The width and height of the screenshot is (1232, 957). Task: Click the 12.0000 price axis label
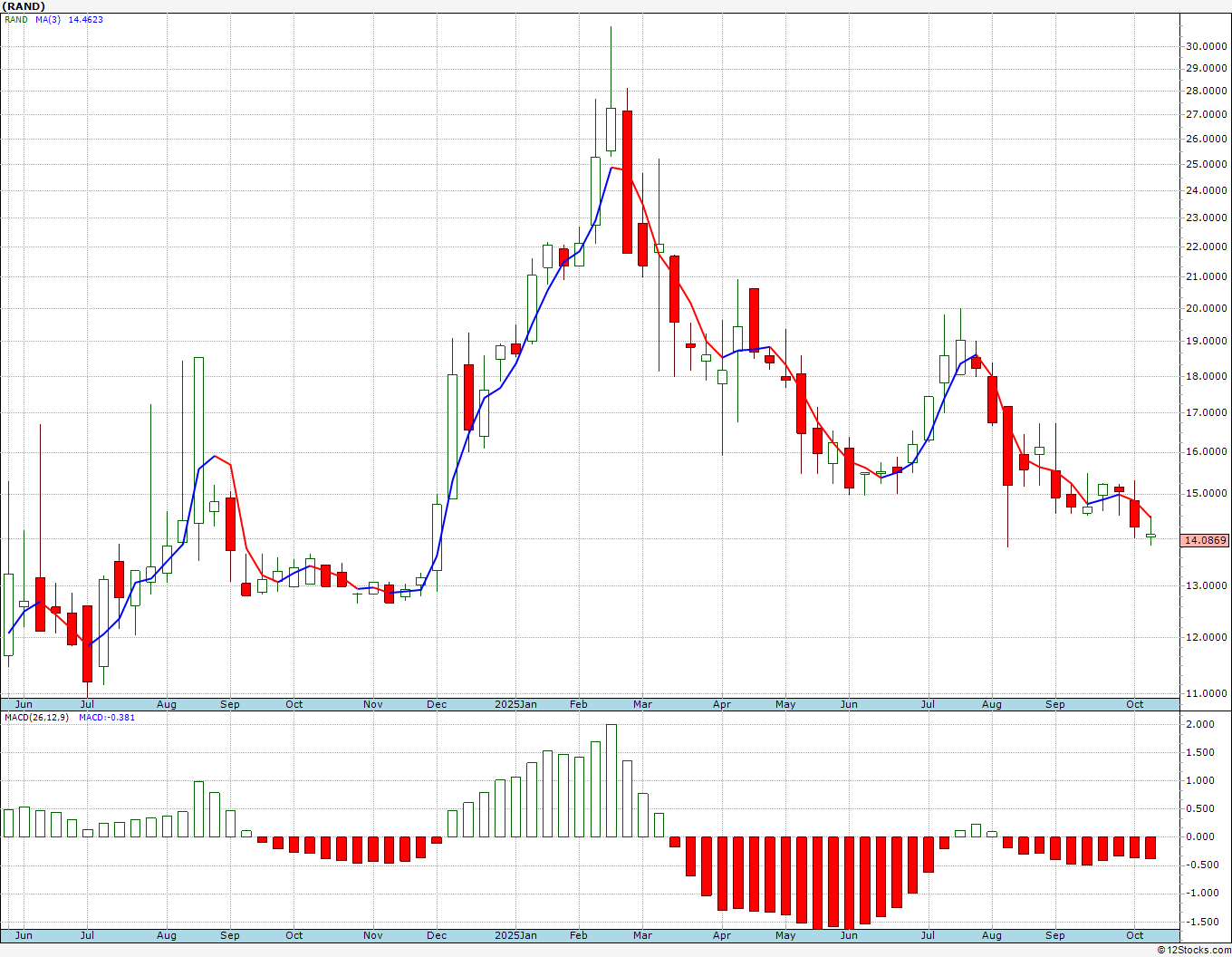tap(1206, 637)
